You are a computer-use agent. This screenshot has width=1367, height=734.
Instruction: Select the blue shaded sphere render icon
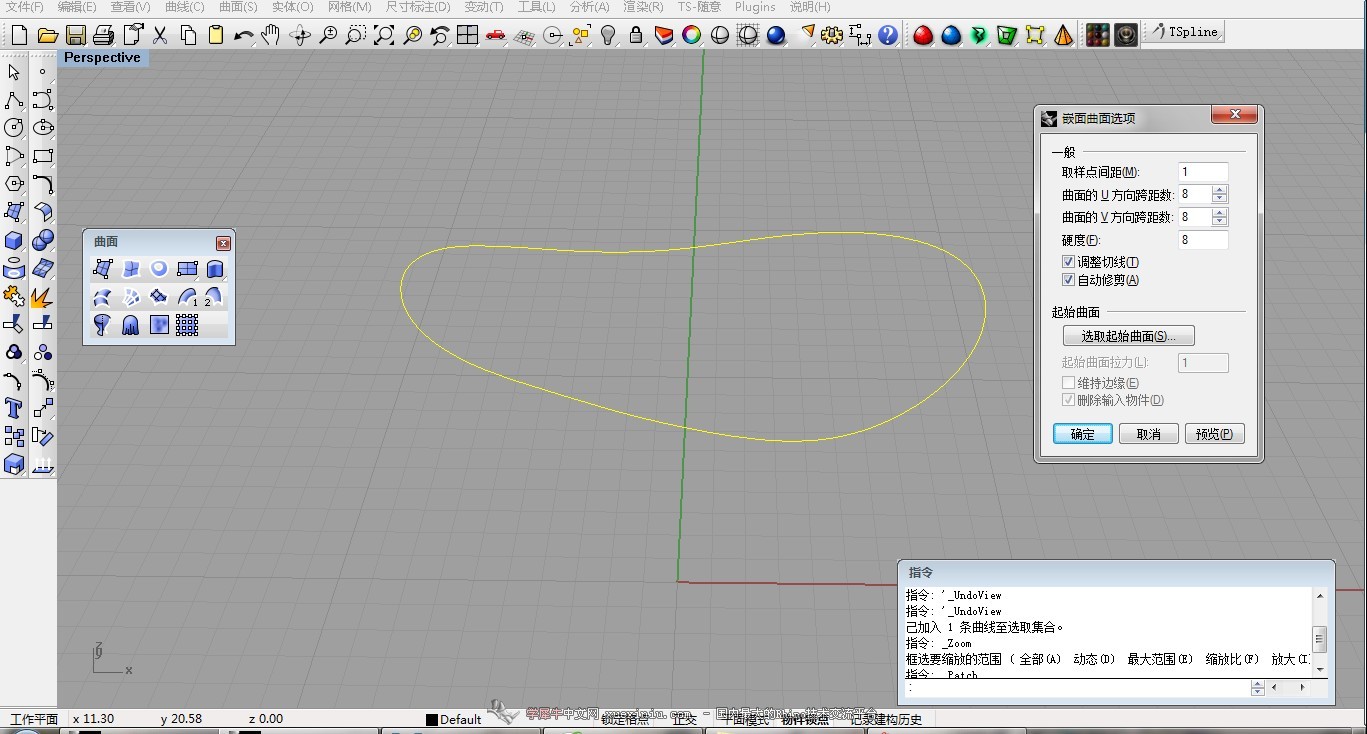point(775,36)
